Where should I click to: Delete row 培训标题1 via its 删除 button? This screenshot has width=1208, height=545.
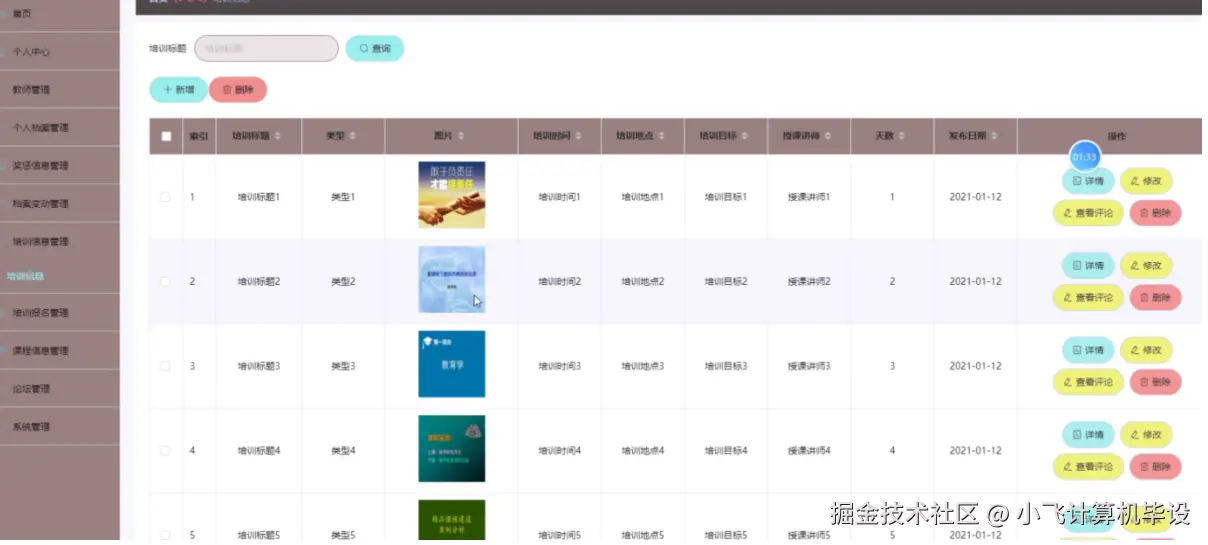1155,213
